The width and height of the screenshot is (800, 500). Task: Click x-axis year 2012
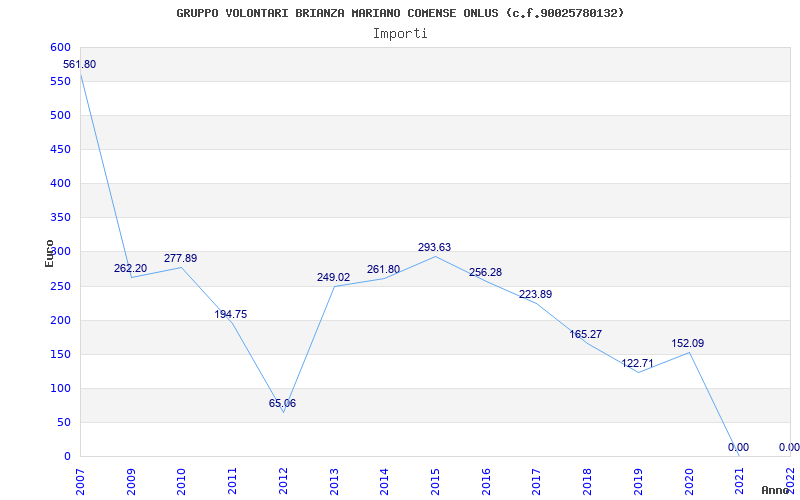(x=283, y=482)
